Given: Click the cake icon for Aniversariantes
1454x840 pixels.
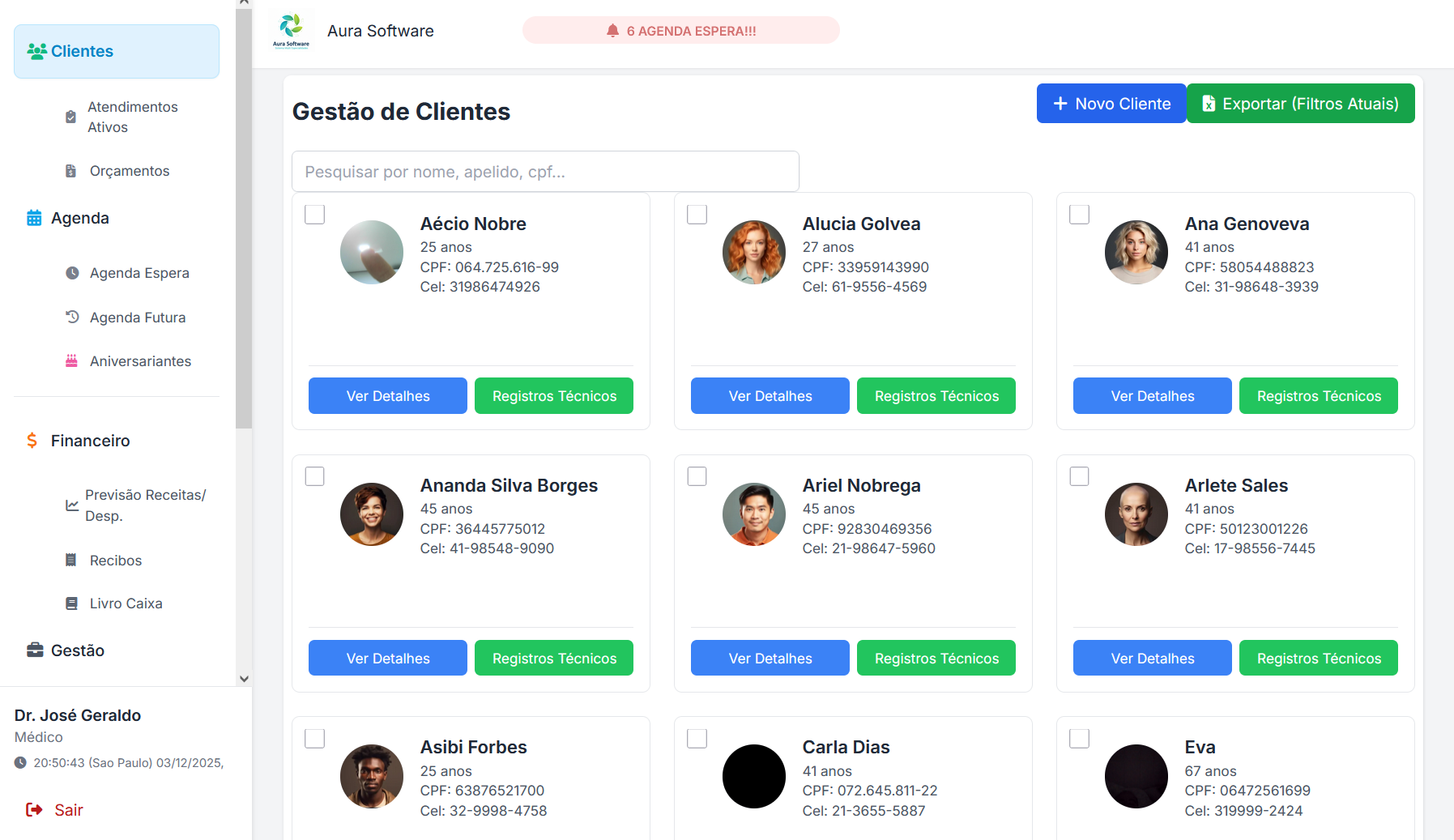Looking at the screenshot, I should click(x=71, y=360).
